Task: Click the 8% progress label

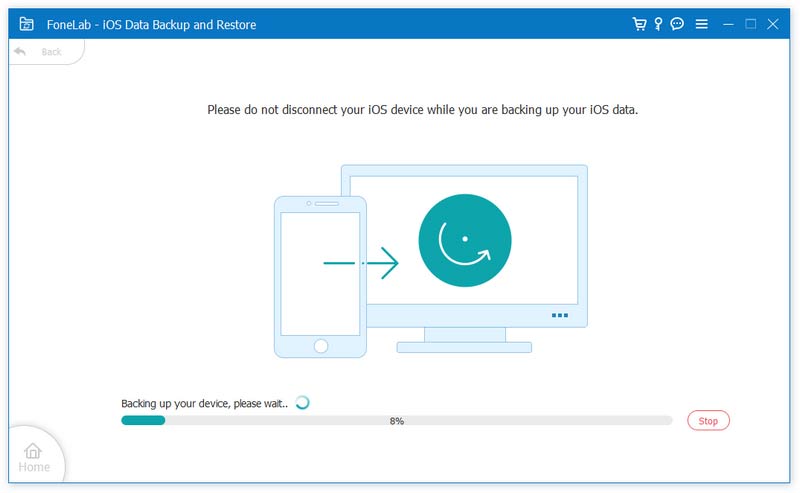Action: [396, 421]
